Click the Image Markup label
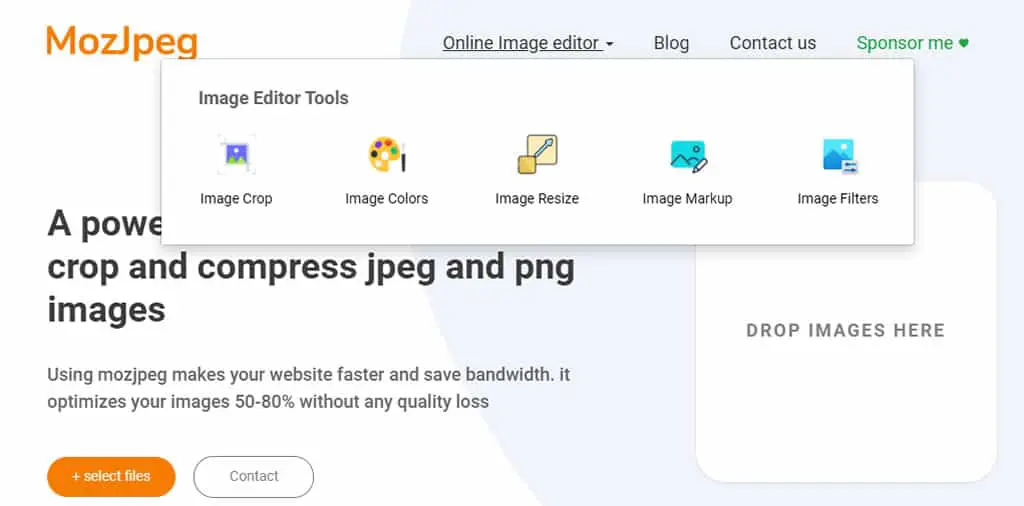 click(x=687, y=198)
